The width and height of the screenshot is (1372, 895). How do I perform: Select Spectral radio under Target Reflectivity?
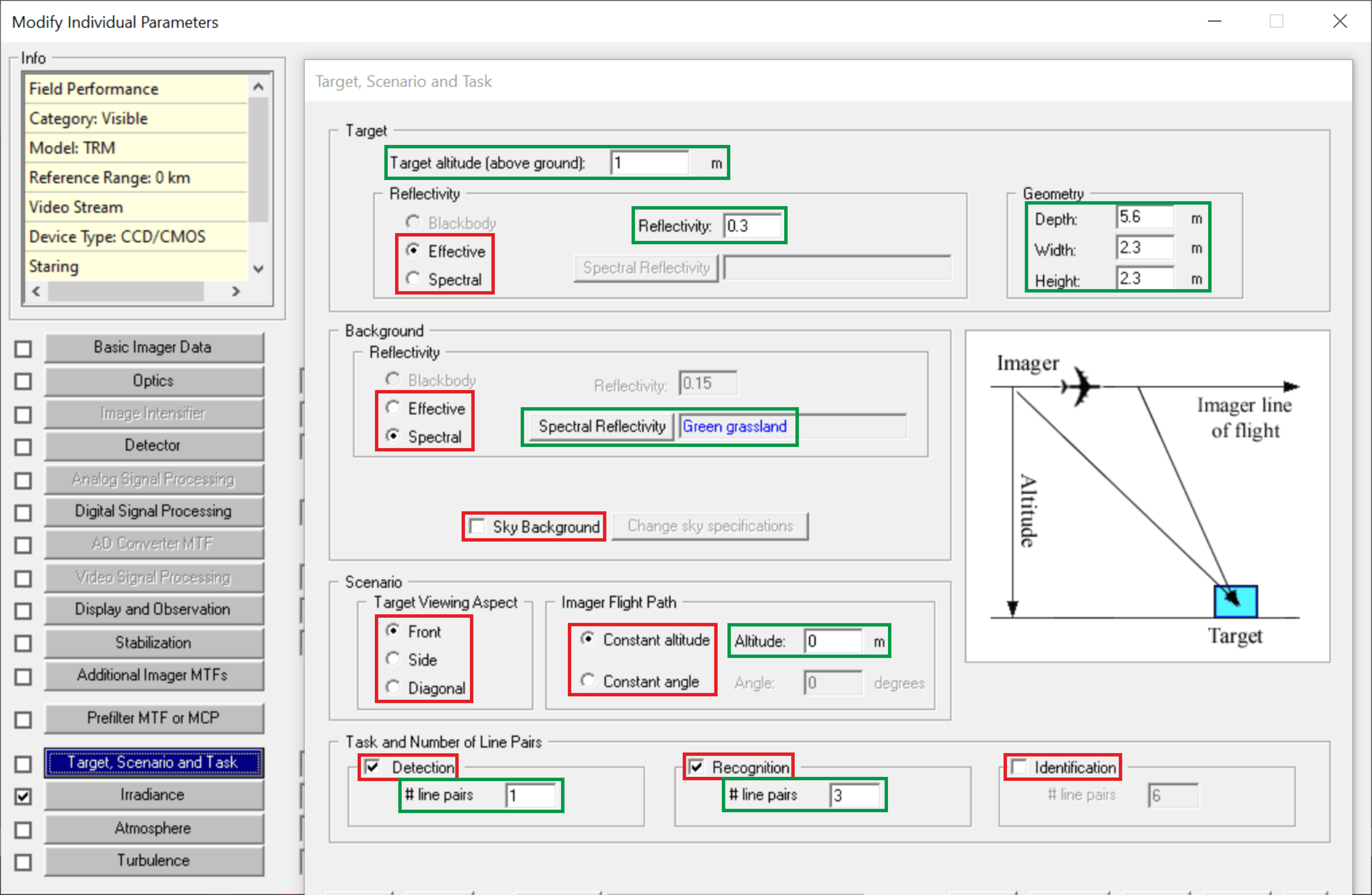(413, 279)
